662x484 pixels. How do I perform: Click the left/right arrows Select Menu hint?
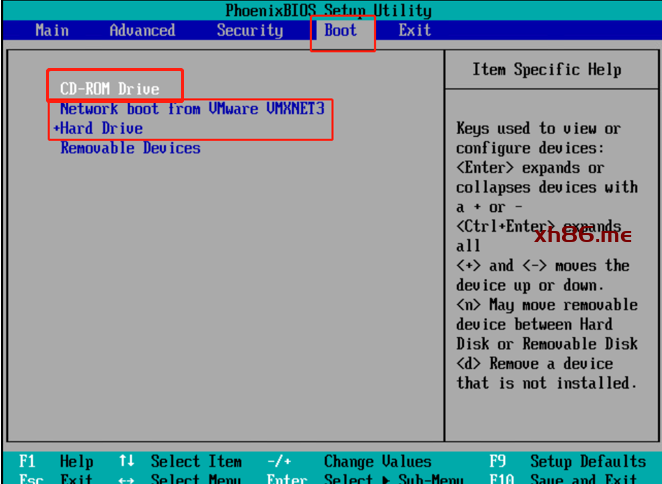coord(180,478)
